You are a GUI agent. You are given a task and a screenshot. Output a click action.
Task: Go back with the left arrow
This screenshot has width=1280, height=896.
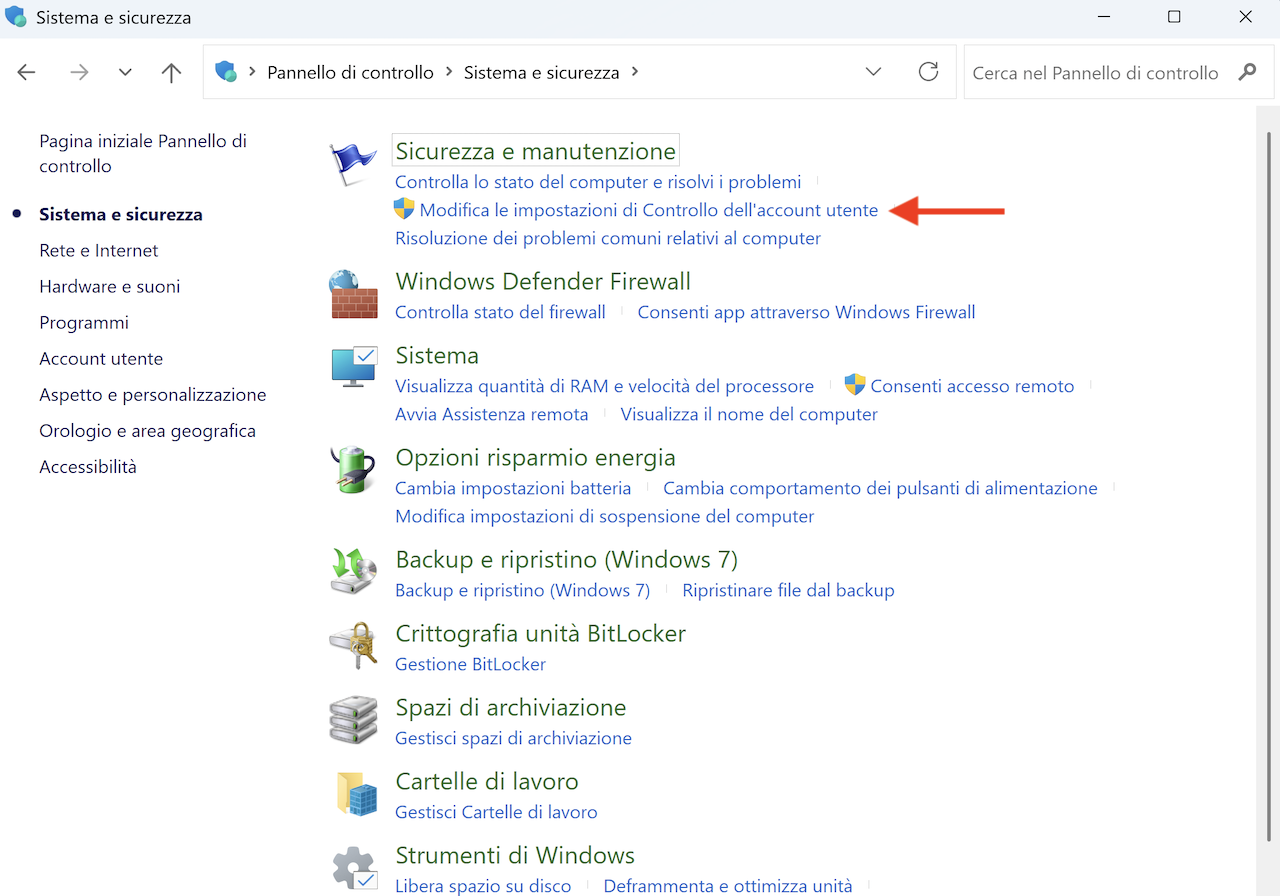coord(27,72)
